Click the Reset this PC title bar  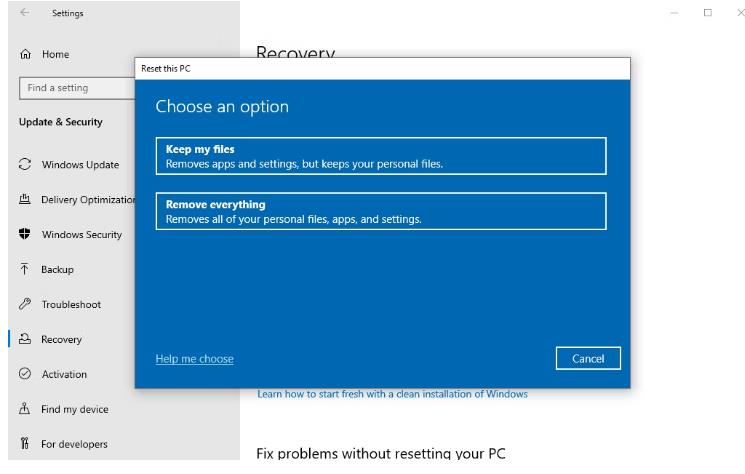[382, 68]
